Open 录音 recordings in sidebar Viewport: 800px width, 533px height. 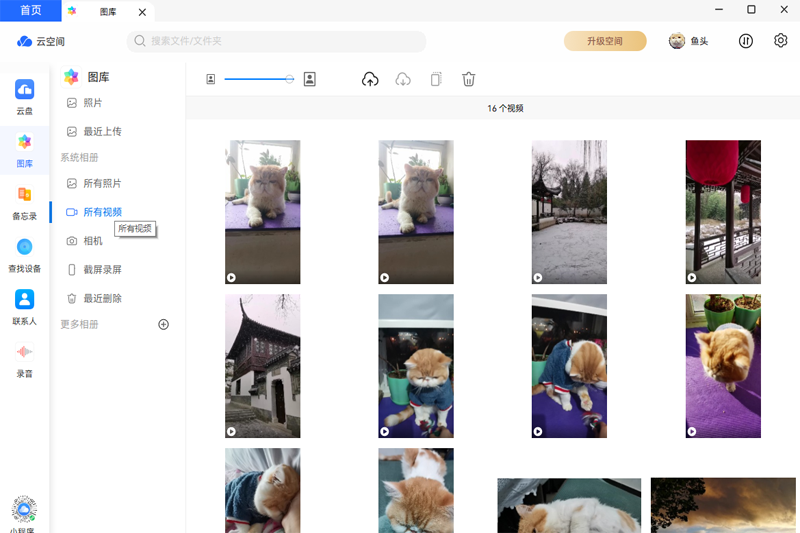coord(24,359)
